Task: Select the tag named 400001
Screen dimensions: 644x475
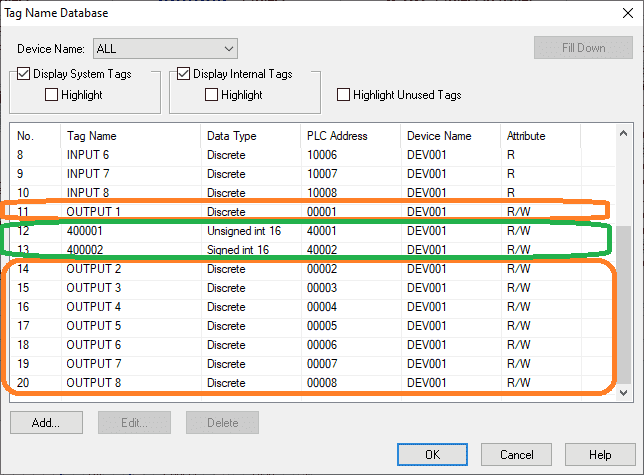Action: pyautogui.click(x=312, y=231)
